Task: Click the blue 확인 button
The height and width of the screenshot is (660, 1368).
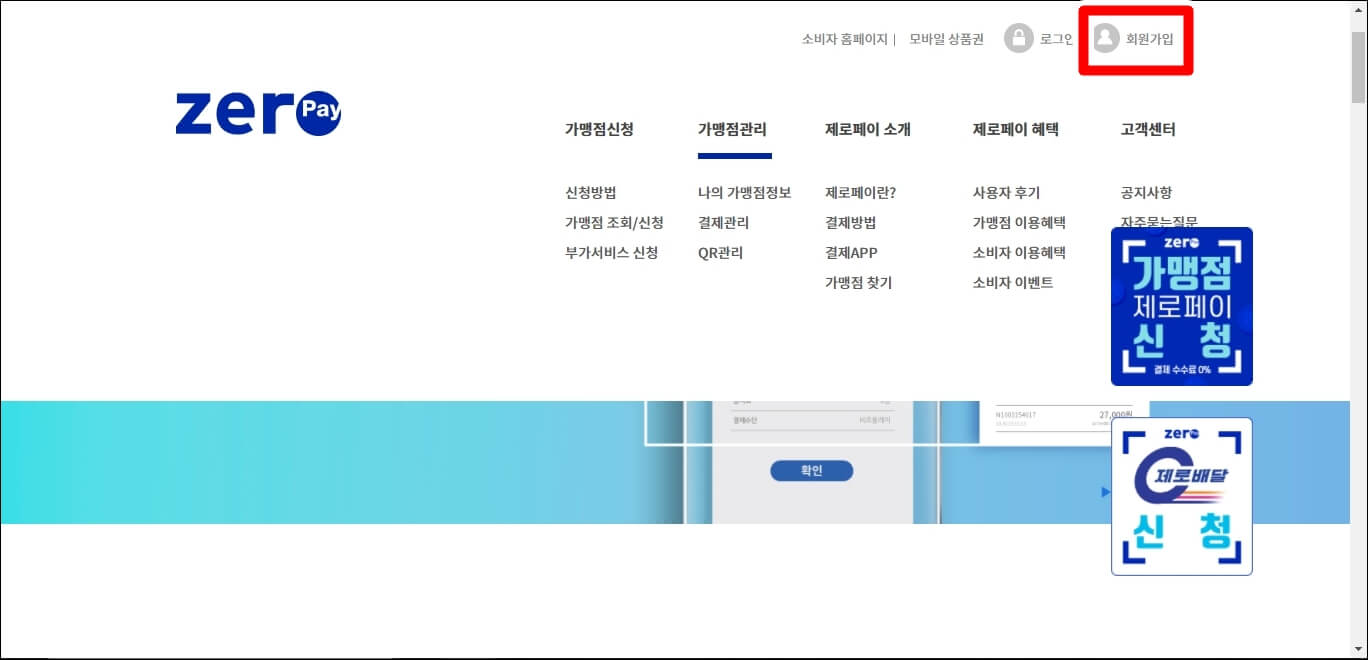Action: pyautogui.click(x=811, y=470)
